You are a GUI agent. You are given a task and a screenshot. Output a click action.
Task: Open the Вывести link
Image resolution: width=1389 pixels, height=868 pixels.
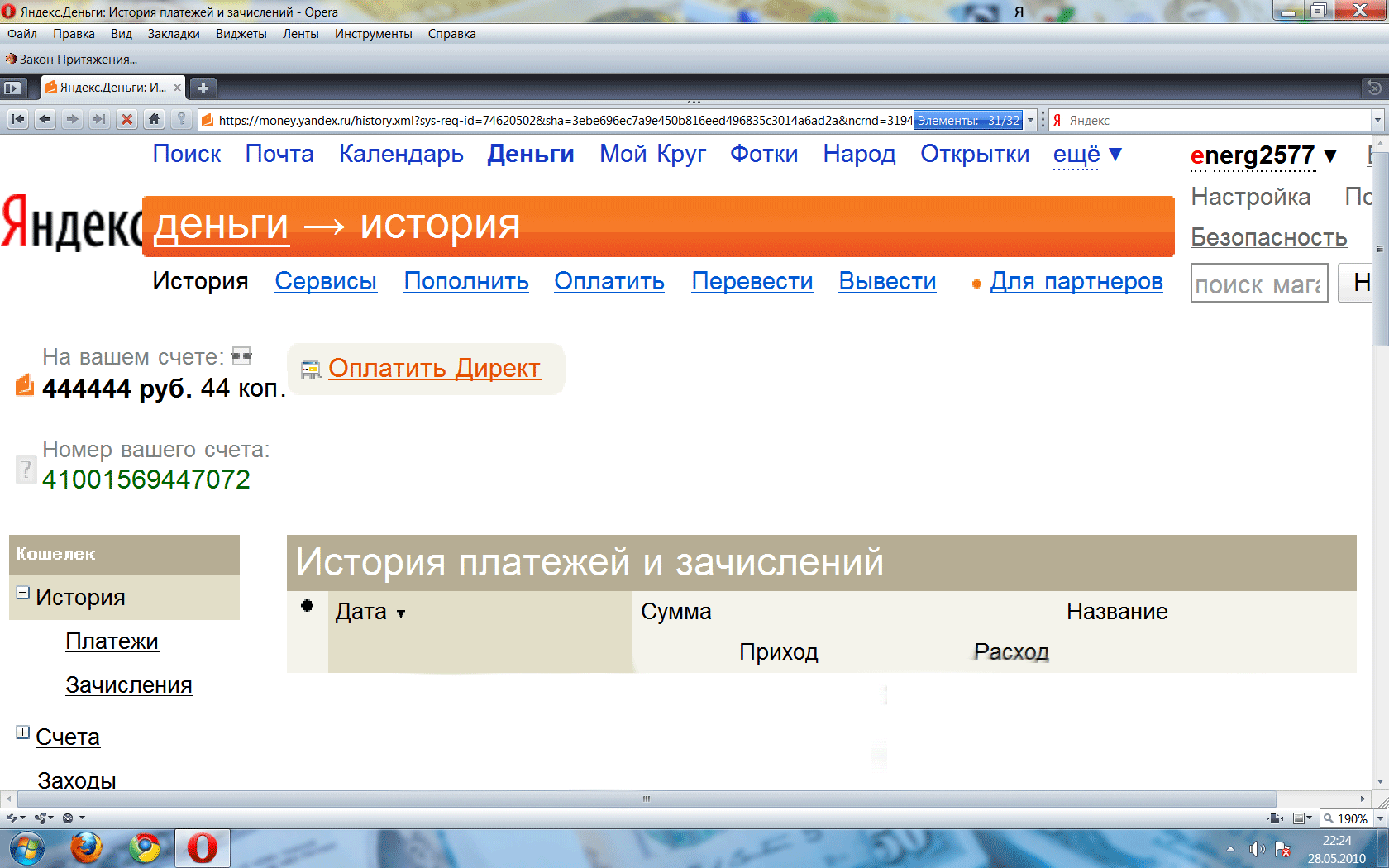tap(887, 281)
